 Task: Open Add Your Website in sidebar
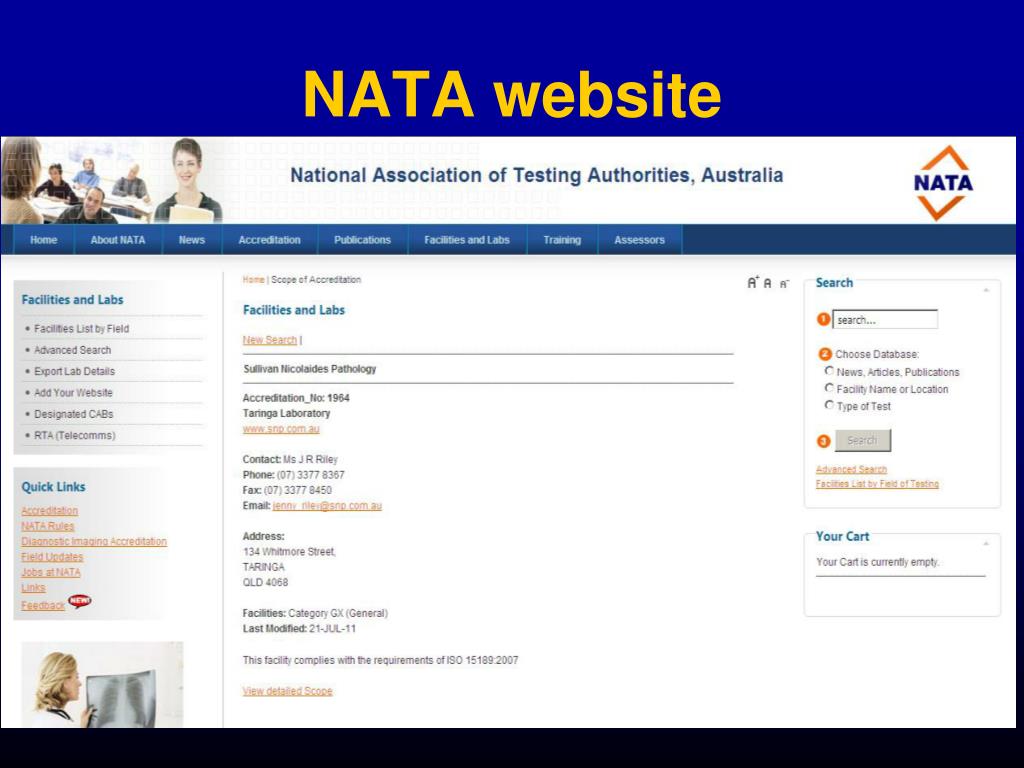(x=73, y=392)
